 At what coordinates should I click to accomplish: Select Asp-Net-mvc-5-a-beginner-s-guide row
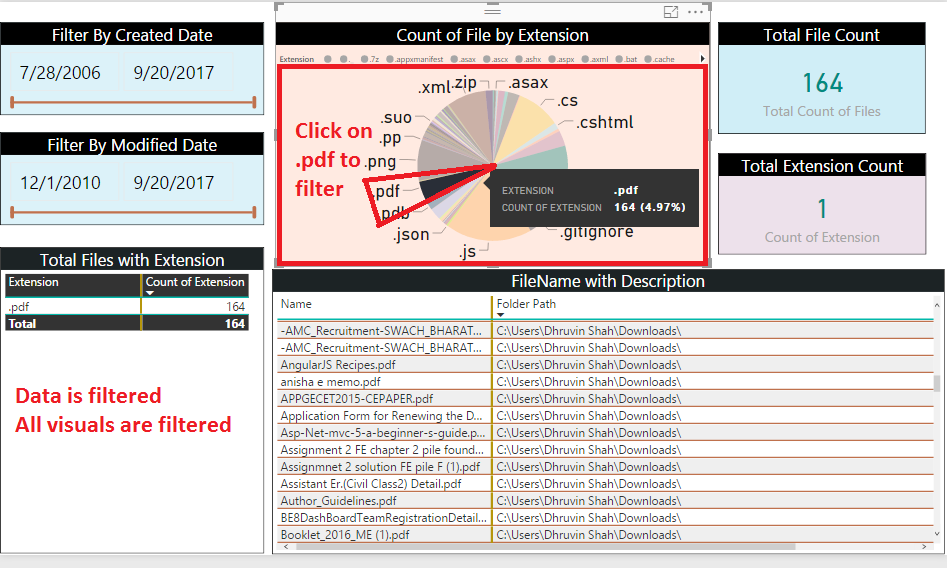(x=606, y=433)
